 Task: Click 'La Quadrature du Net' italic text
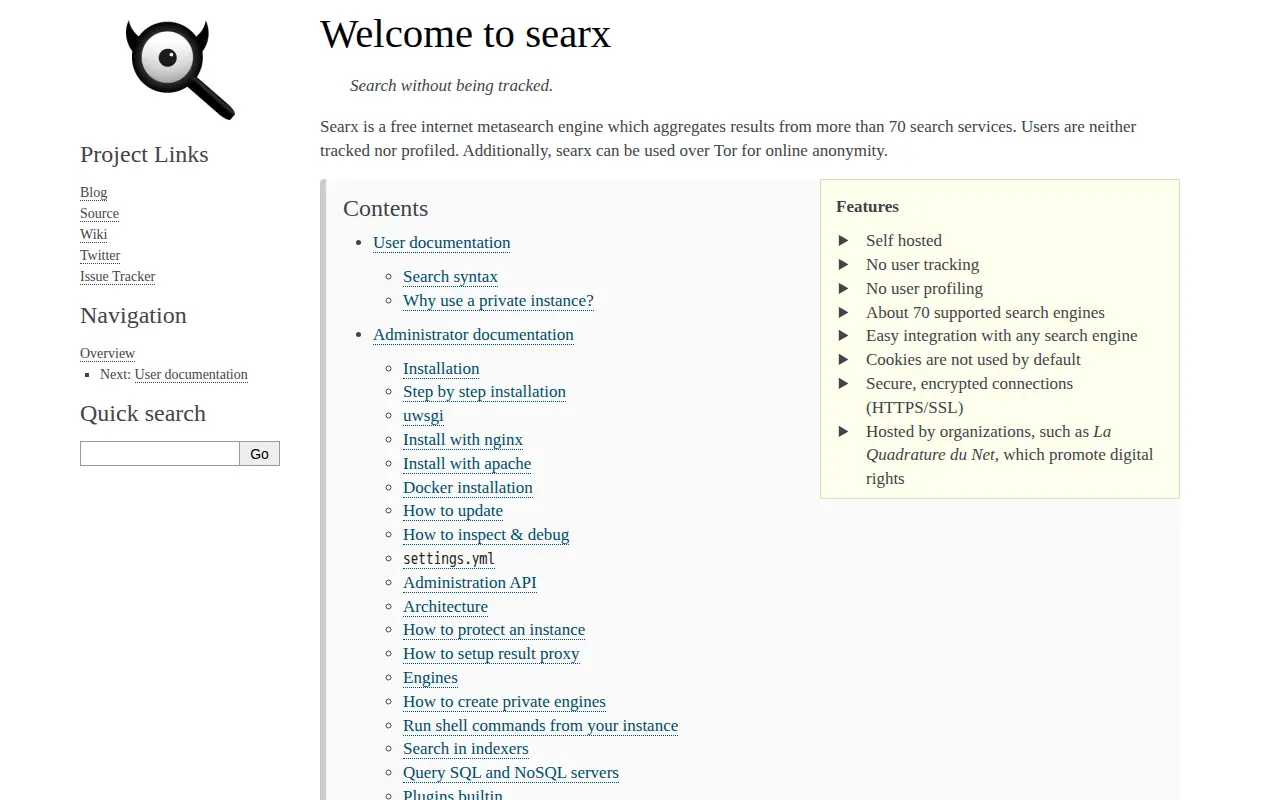(988, 443)
